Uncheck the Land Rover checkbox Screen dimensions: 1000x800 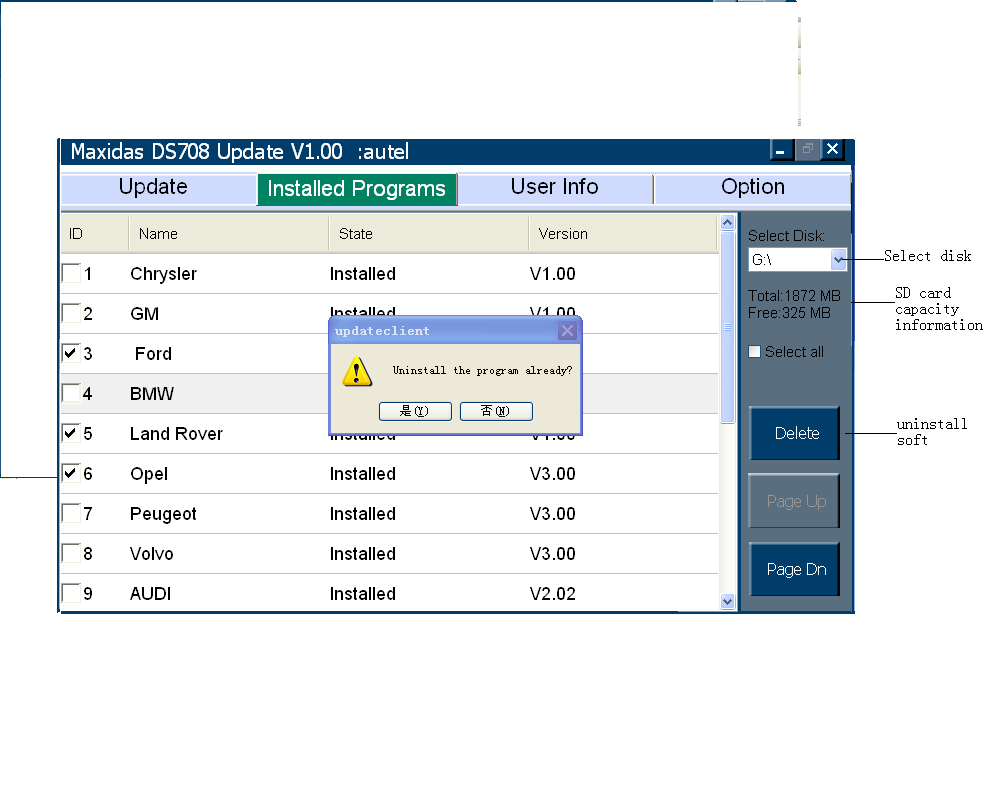point(71,433)
